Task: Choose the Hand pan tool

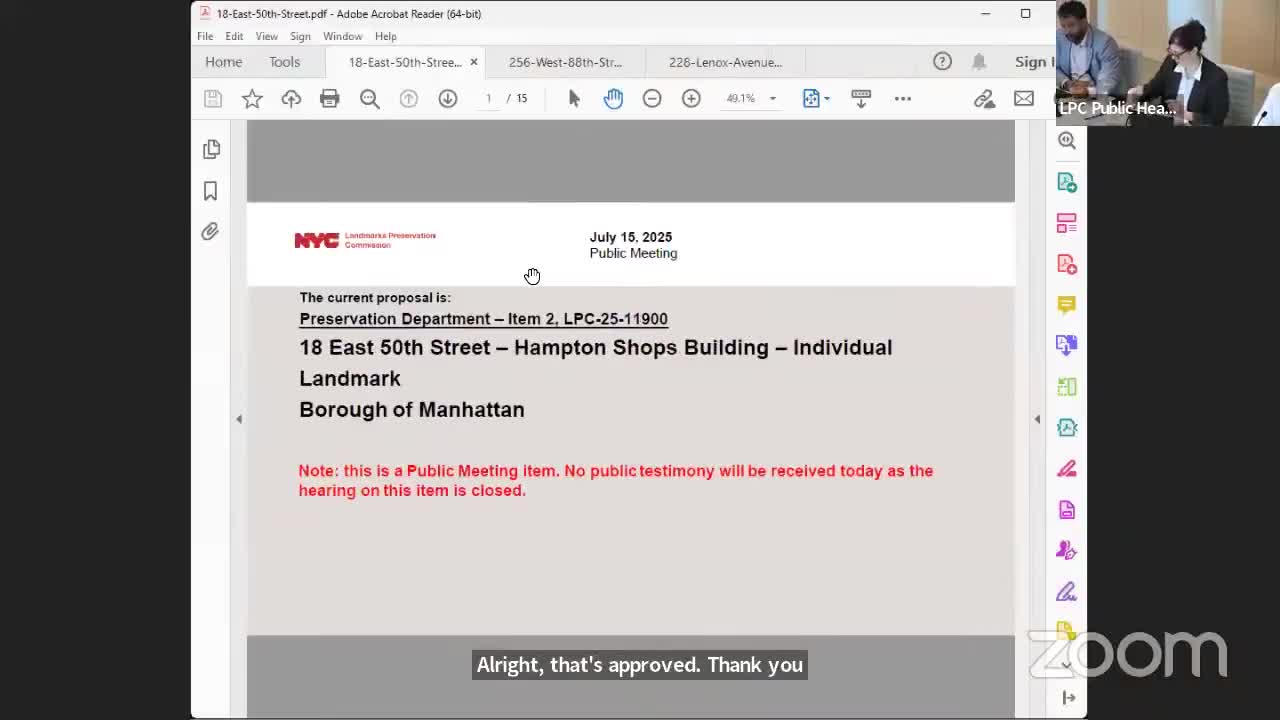Action: (613, 98)
